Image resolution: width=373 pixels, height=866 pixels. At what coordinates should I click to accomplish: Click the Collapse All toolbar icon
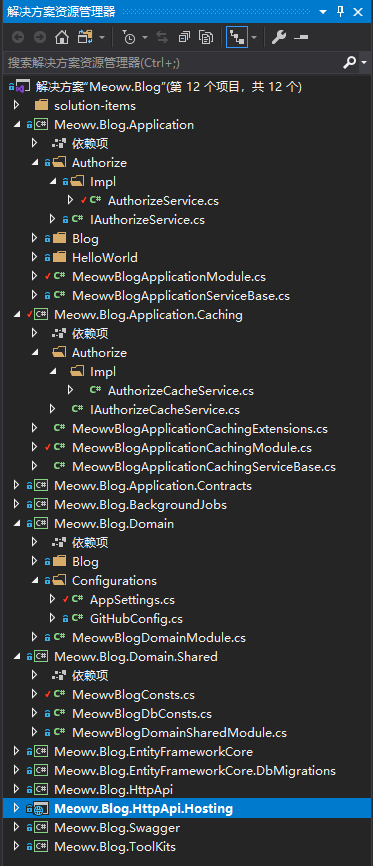point(184,38)
